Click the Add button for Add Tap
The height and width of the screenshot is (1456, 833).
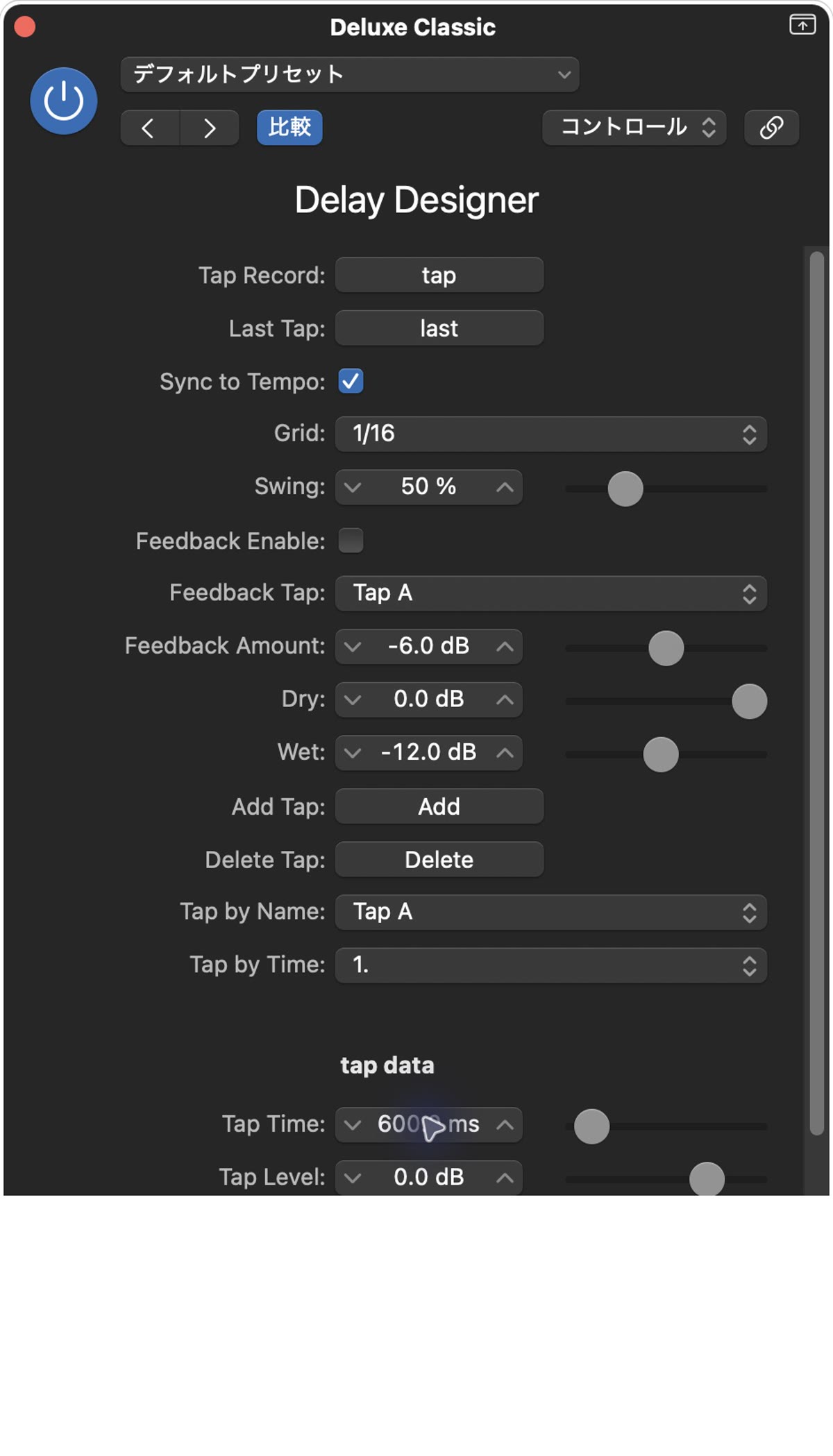(x=439, y=806)
